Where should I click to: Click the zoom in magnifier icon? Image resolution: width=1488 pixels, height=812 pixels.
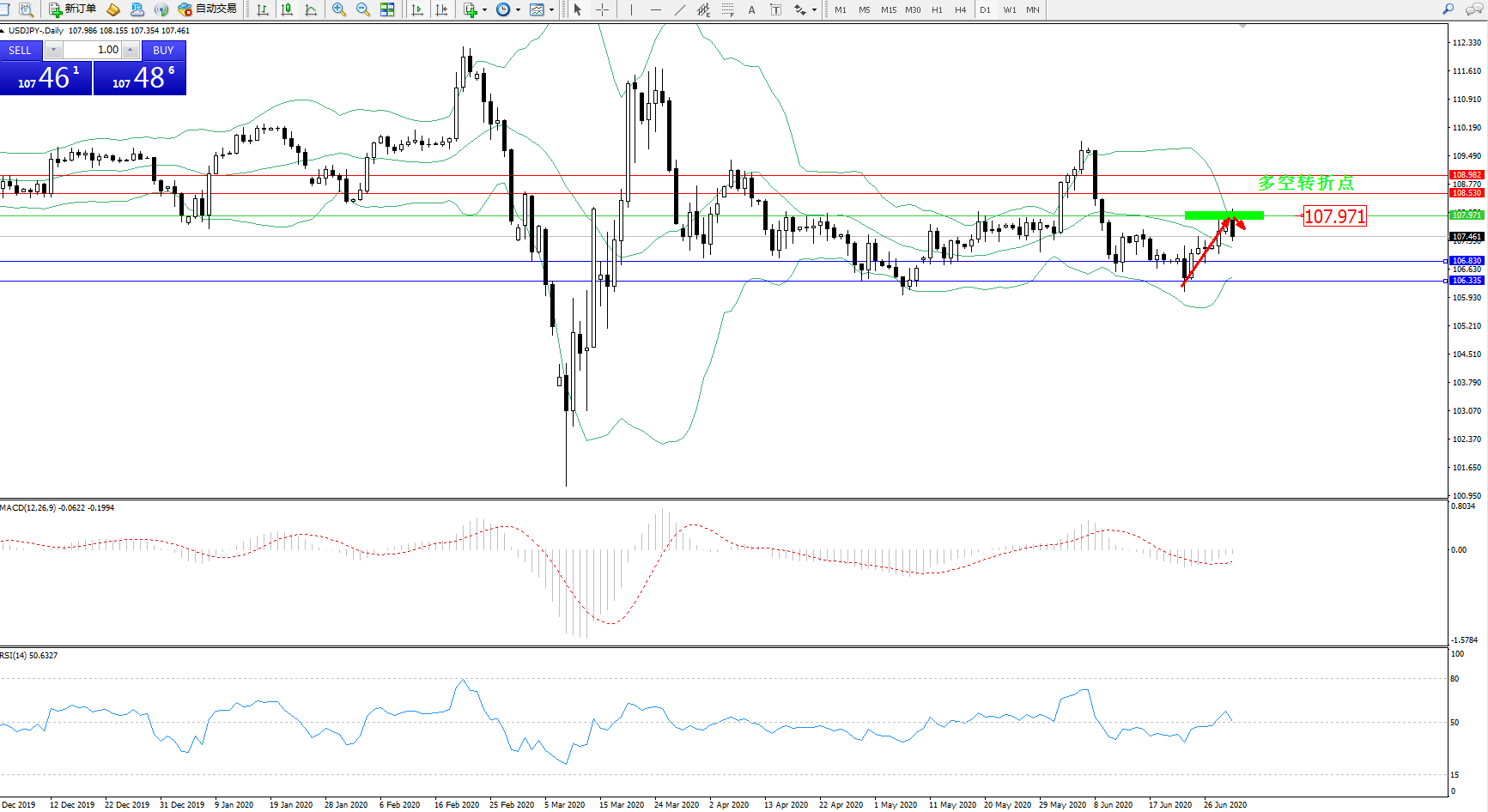339,9
